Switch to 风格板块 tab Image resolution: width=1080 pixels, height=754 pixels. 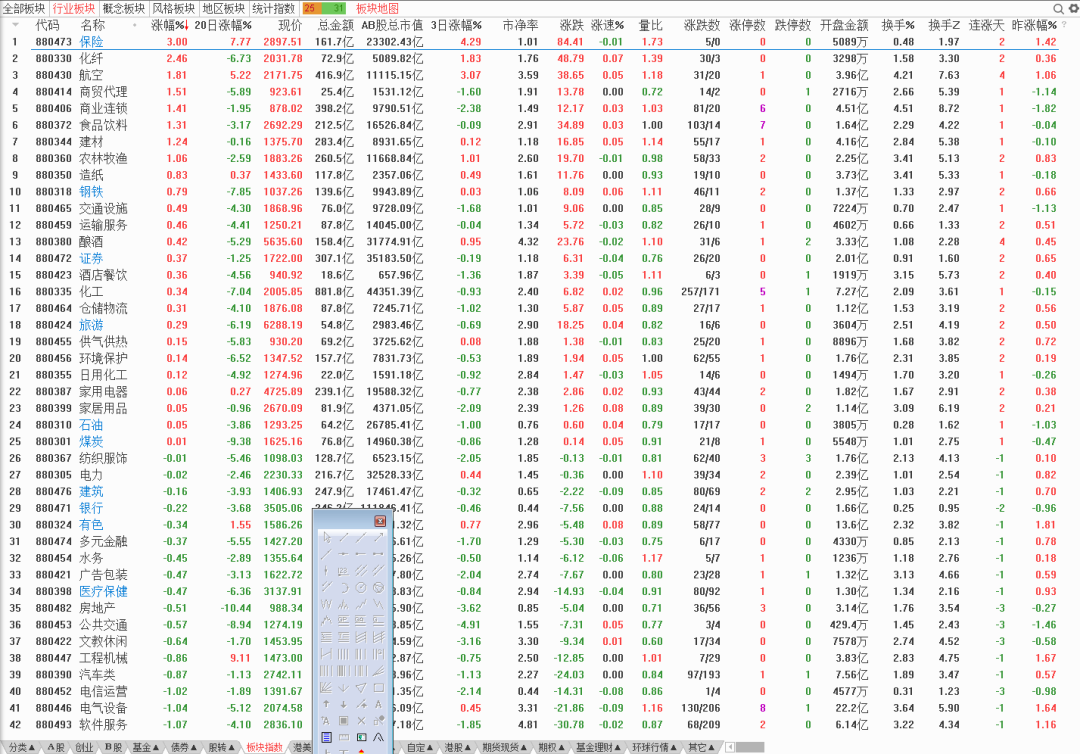pyautogui.click(x=174, y=8)
